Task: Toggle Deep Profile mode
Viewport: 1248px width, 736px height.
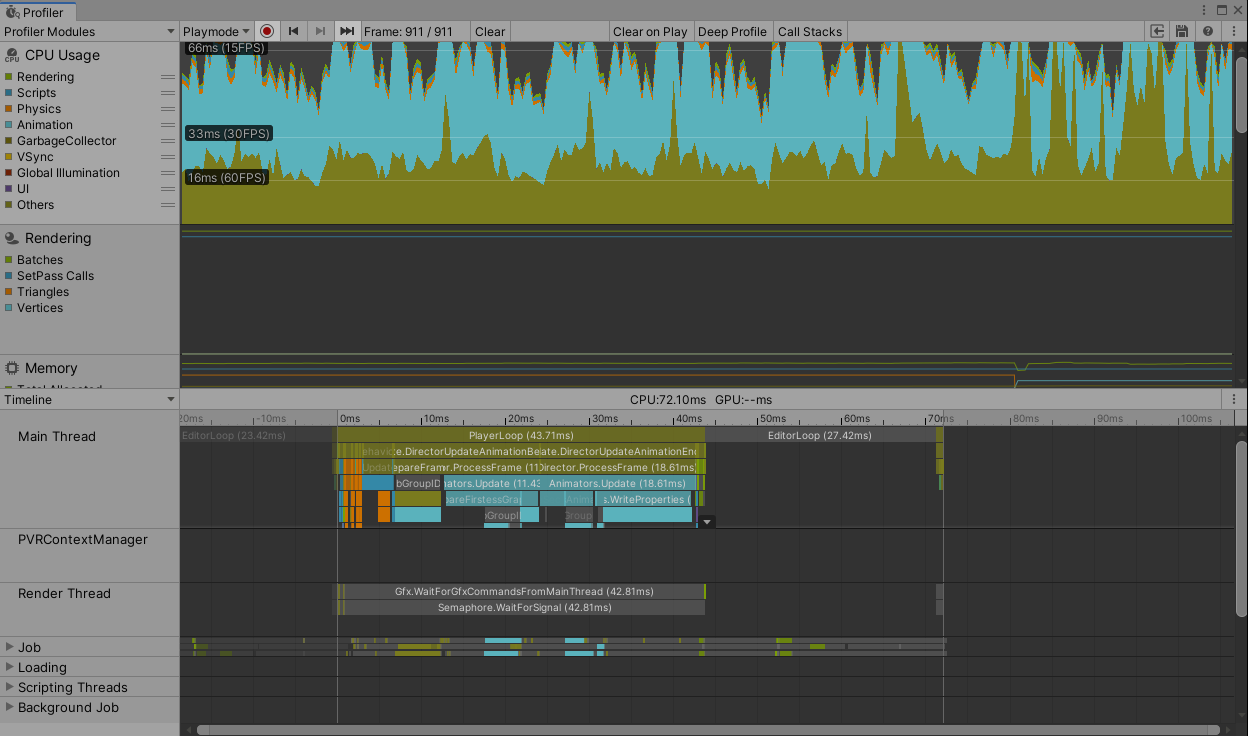Action: click(732, 31)
